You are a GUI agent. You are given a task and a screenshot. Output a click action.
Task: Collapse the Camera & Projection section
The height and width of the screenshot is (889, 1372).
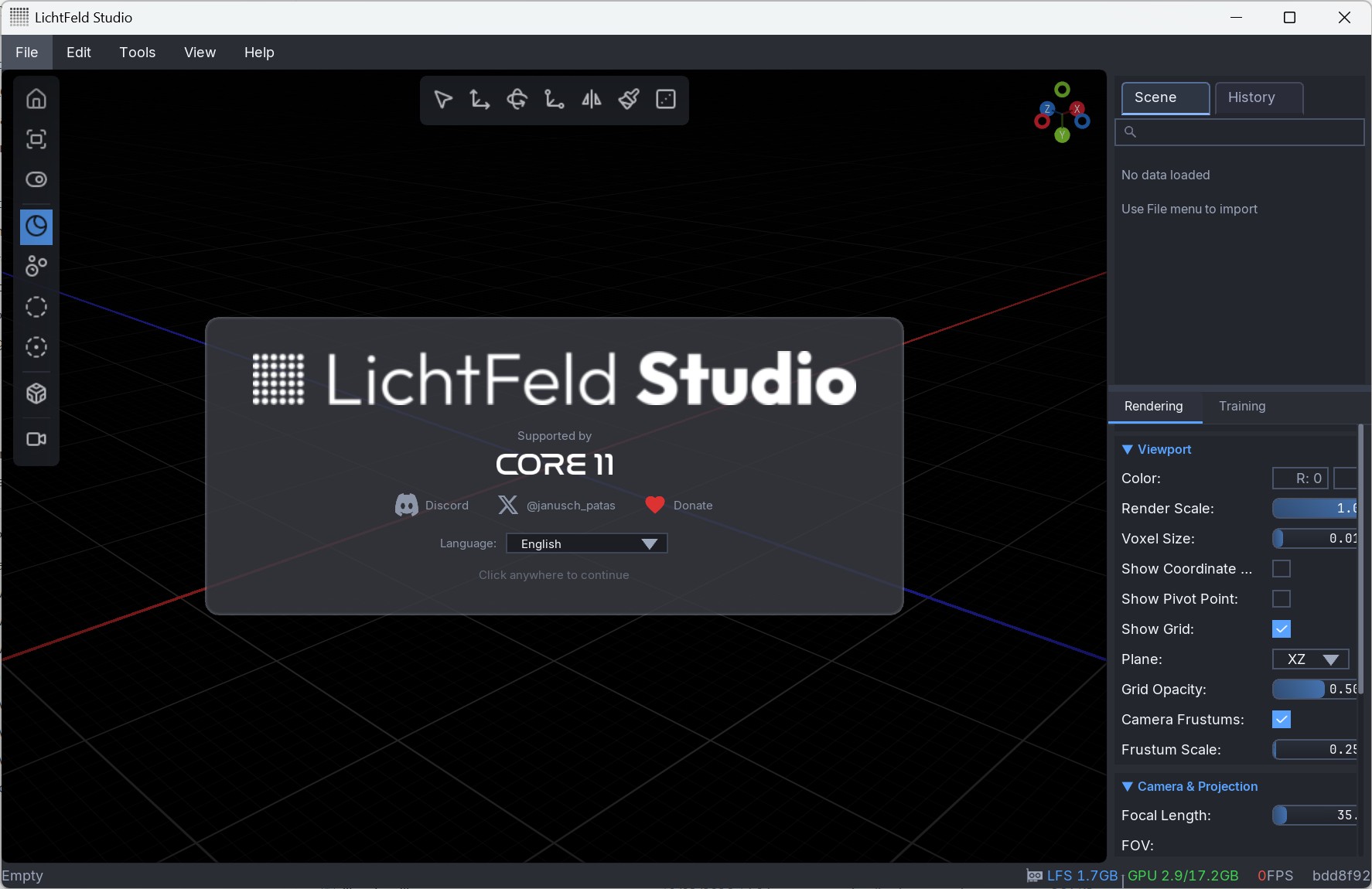(1128, 786)
